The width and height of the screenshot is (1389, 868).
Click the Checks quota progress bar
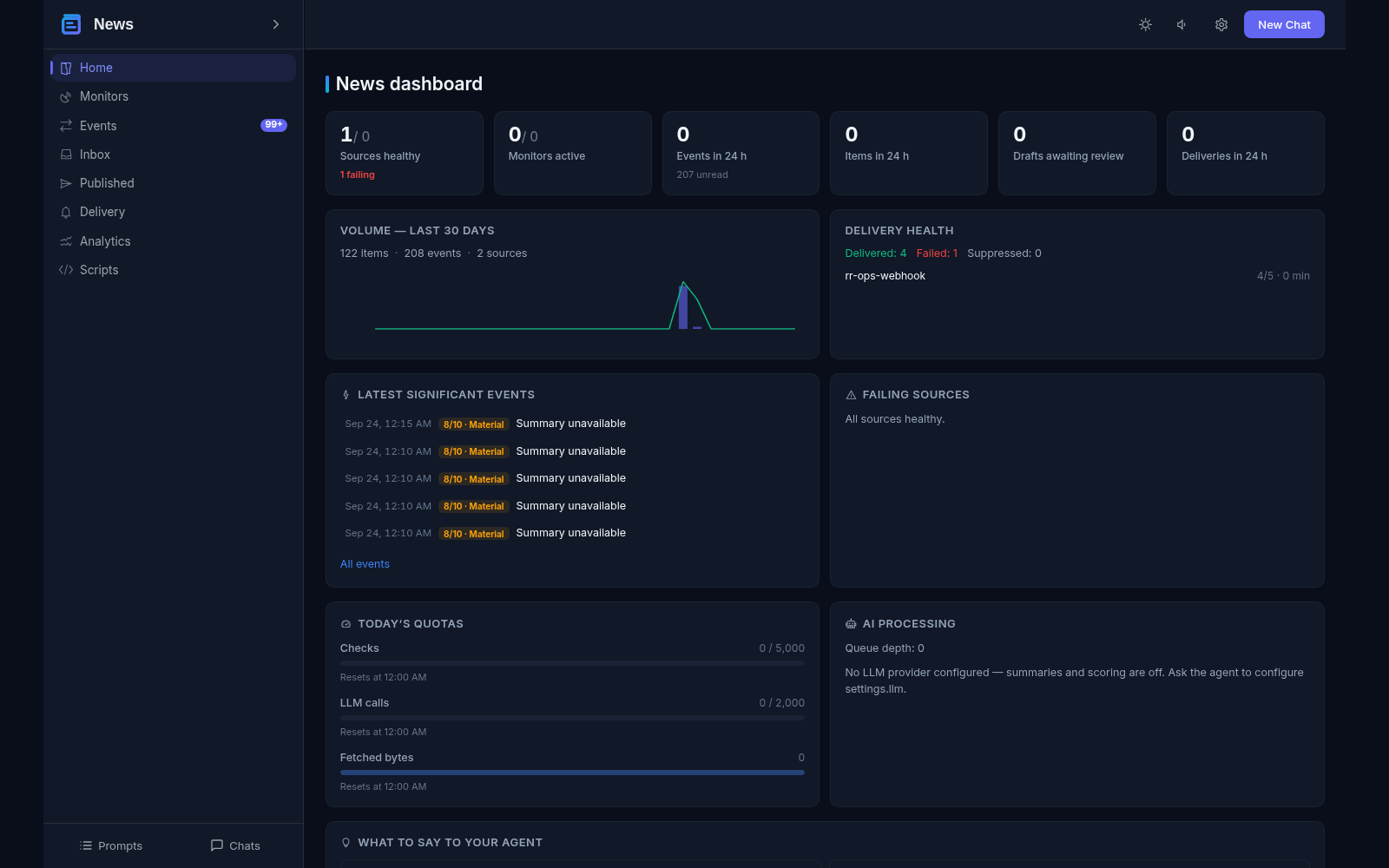coord(572,663)
